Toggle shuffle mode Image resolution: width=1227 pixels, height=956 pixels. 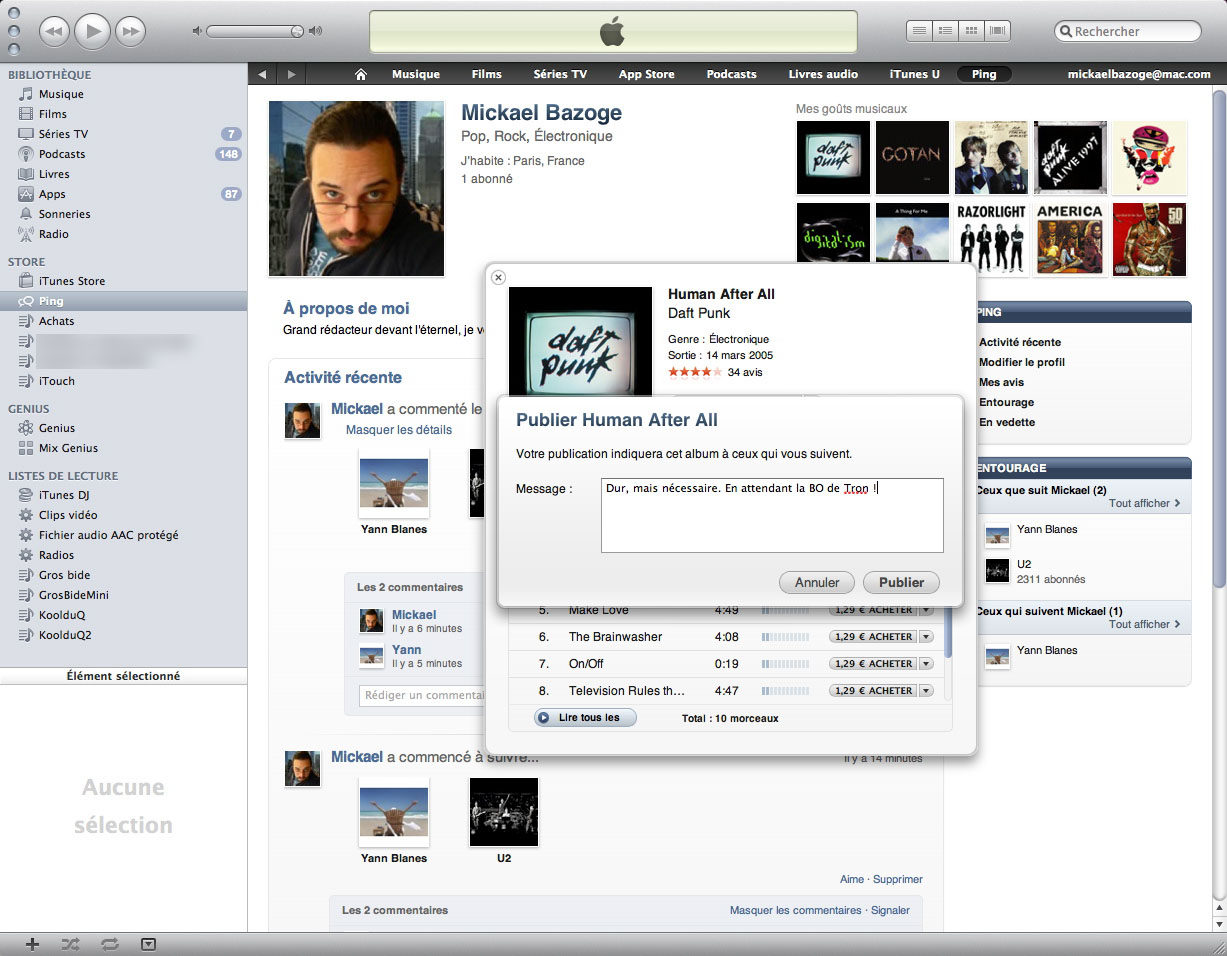coord(71,943)
